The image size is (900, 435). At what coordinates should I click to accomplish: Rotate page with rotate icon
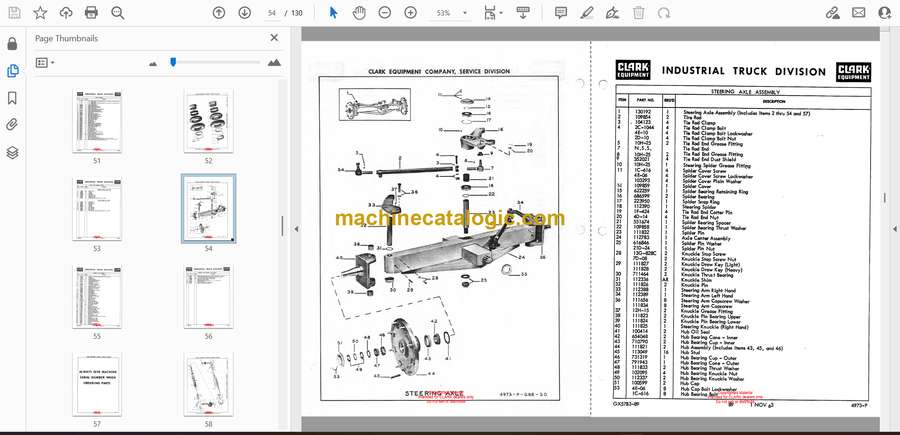pos(664,13)
